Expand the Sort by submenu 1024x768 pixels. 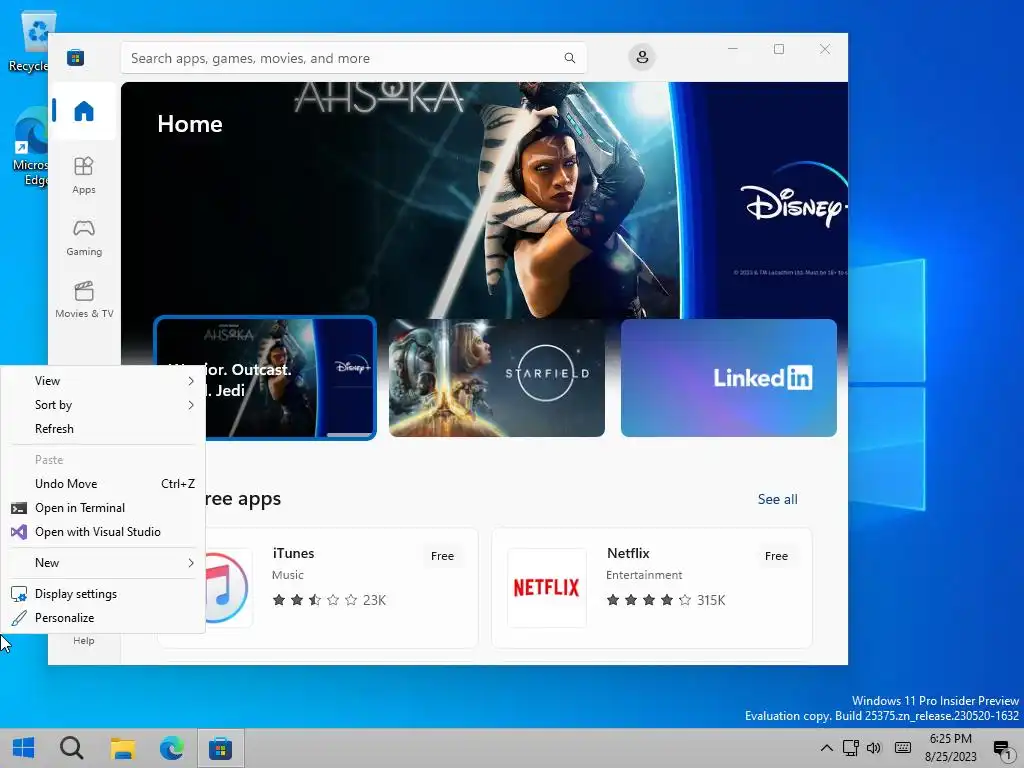(x=103, y=405)
